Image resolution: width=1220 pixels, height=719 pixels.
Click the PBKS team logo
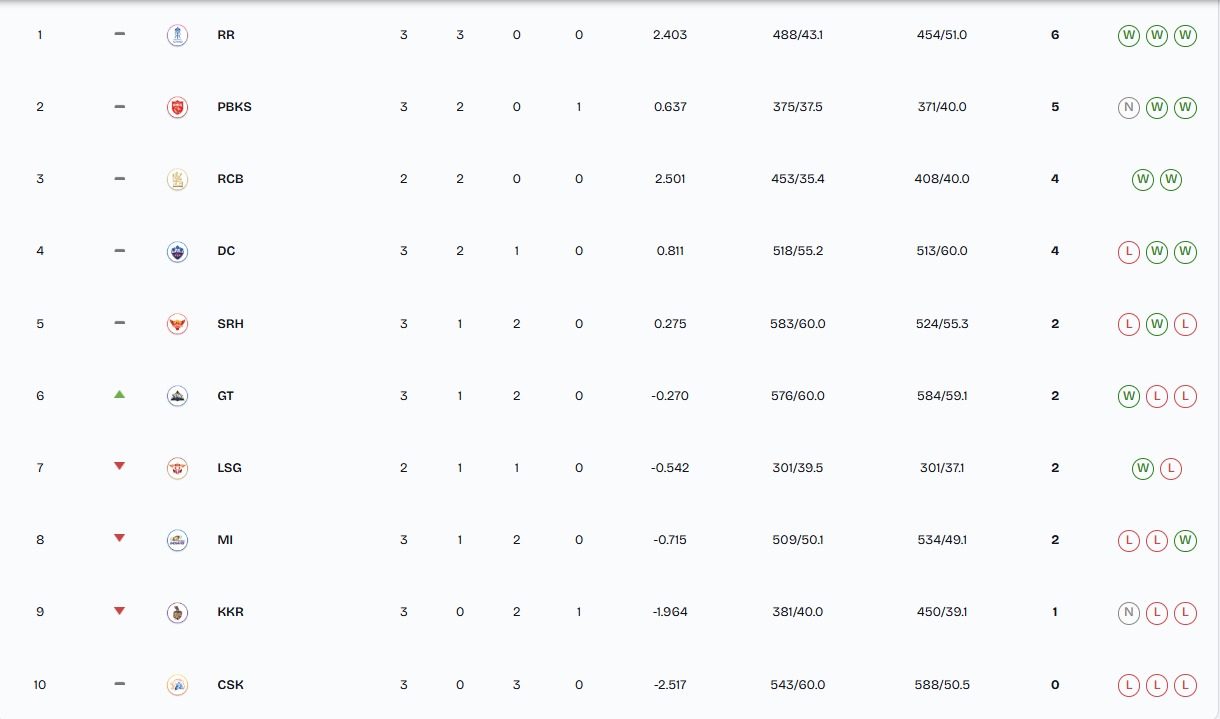click(x=177, y=107)
